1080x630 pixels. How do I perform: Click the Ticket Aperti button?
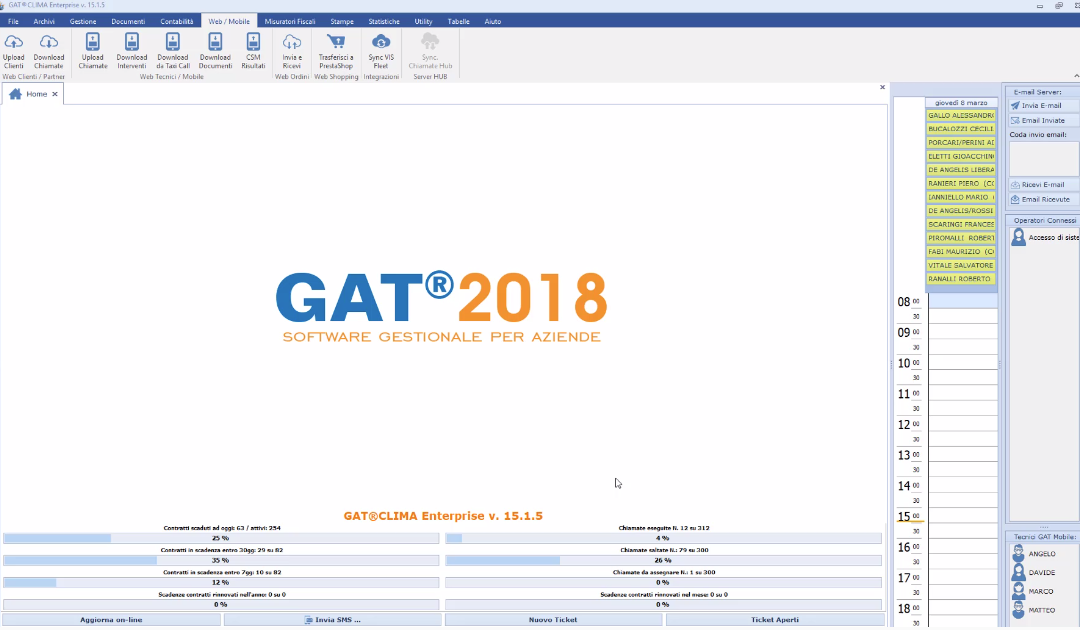pos(775,620)
